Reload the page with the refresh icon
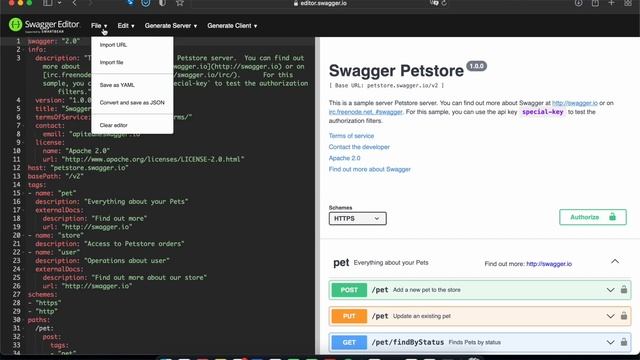The width and height of the screenshot is (640, 360). [x=444, y=3]
